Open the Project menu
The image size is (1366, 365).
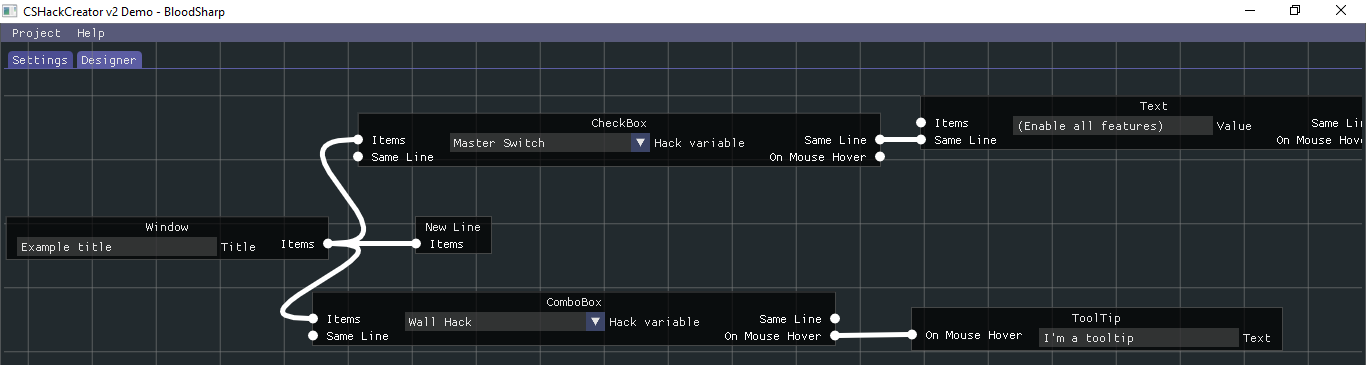tap(36, 33)
